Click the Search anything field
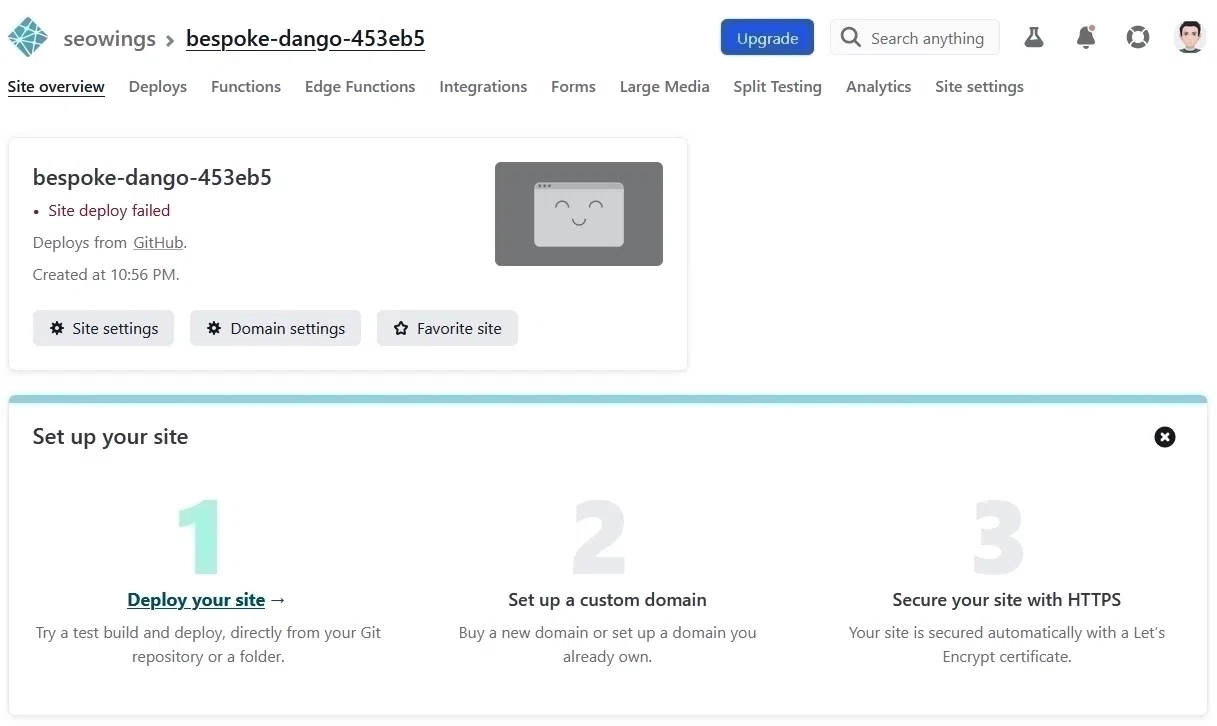This screenshot has width=1217, height=726. coord(915,38)
